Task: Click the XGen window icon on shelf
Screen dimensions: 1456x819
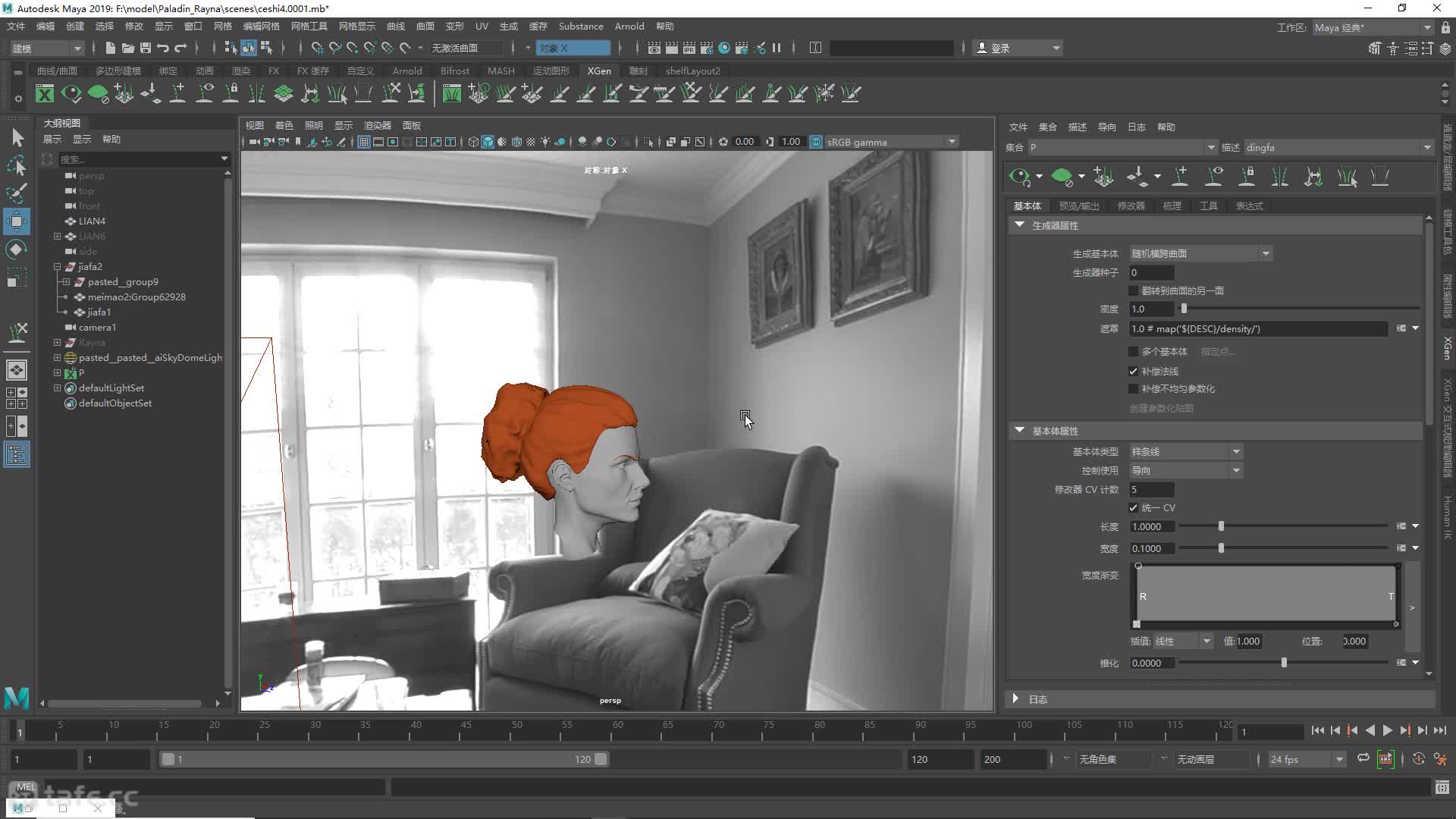Action: (x=45, y=94)
